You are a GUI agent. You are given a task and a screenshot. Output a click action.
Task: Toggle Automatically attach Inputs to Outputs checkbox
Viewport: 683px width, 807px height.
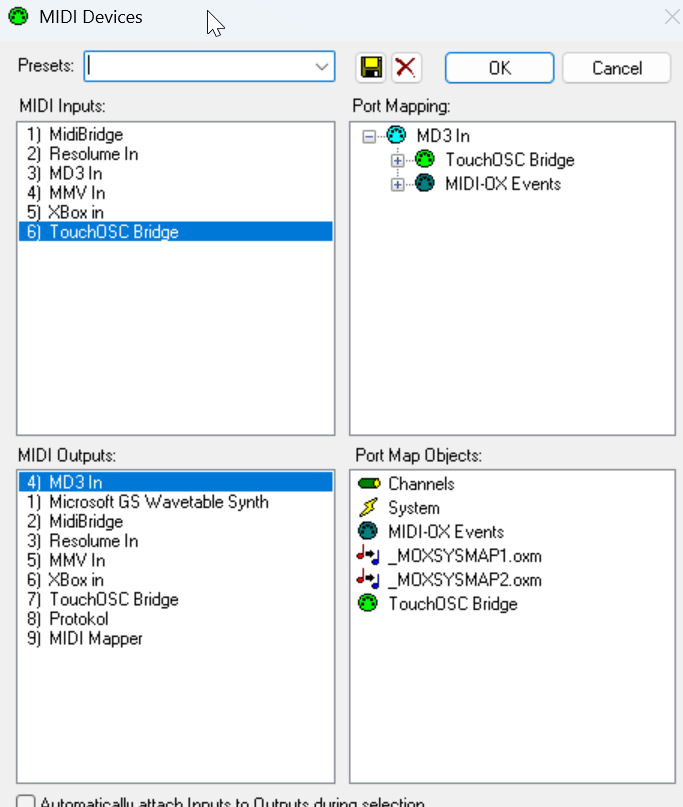click(x=27, y=802)
